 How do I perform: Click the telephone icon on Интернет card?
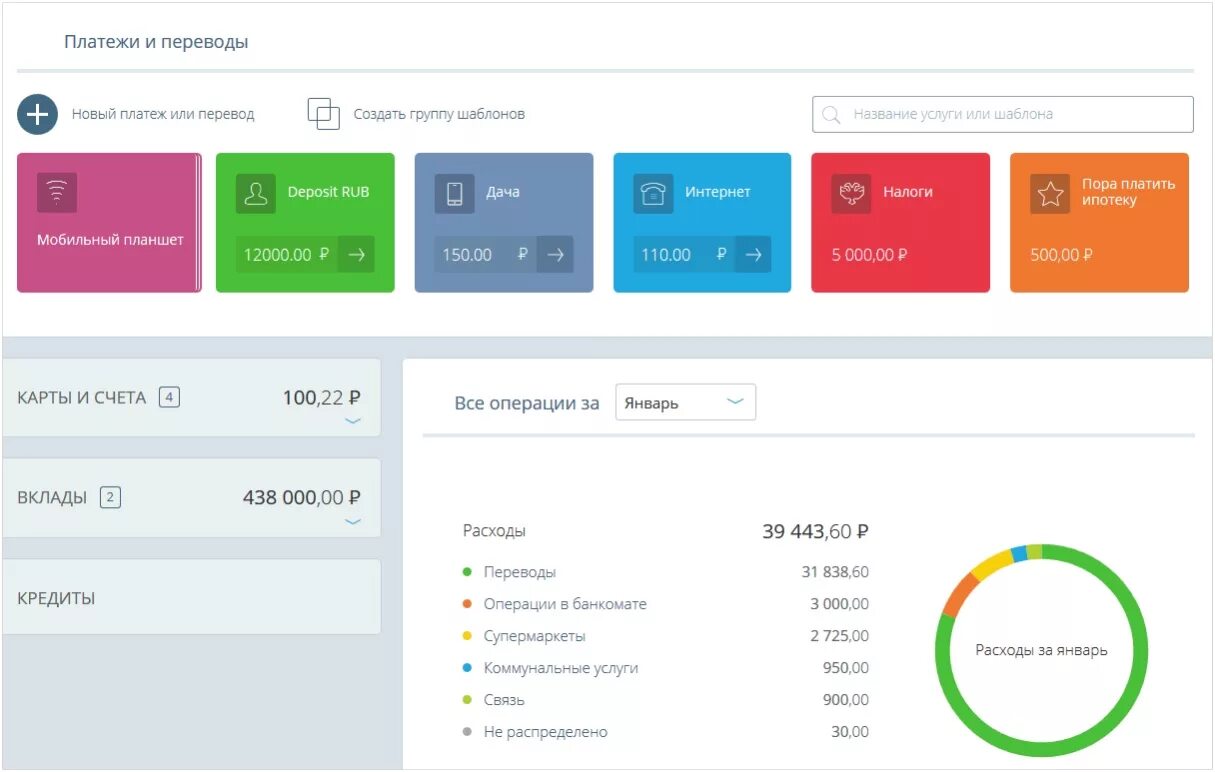pos(653,193)
